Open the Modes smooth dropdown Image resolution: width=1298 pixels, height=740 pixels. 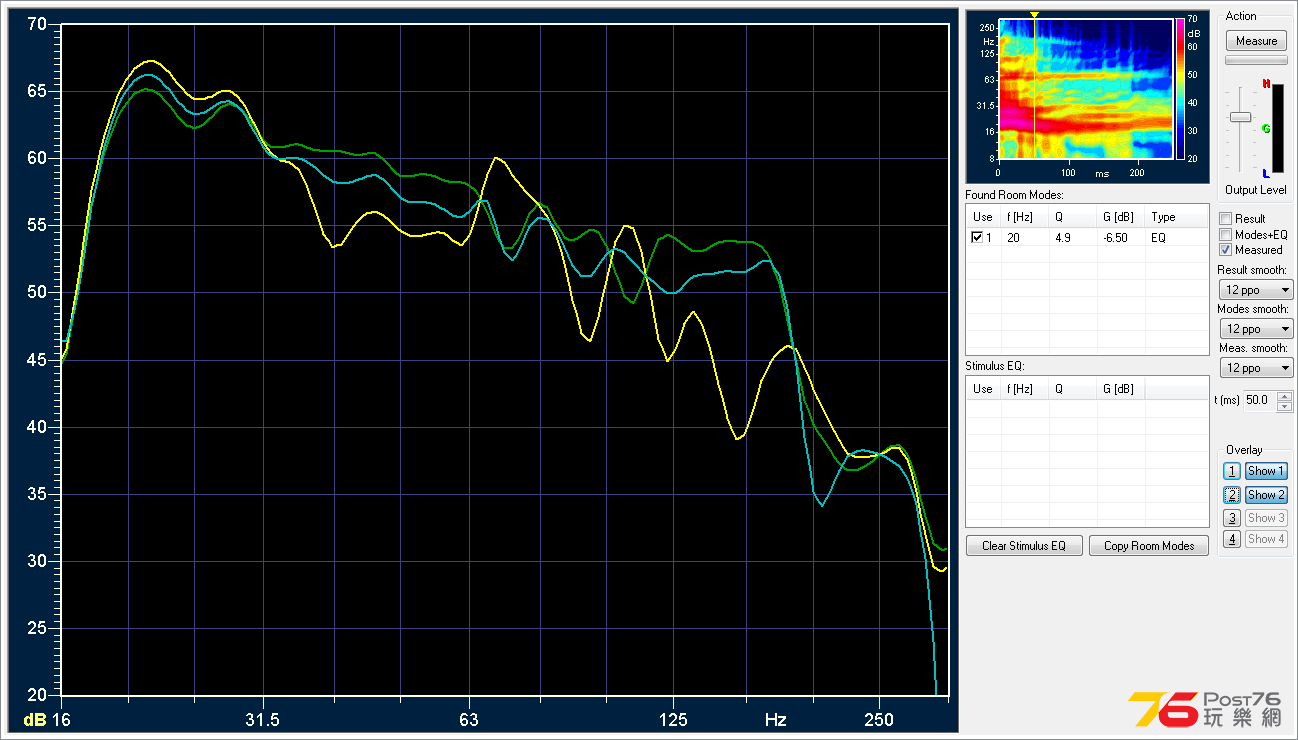pos(1256,328)
